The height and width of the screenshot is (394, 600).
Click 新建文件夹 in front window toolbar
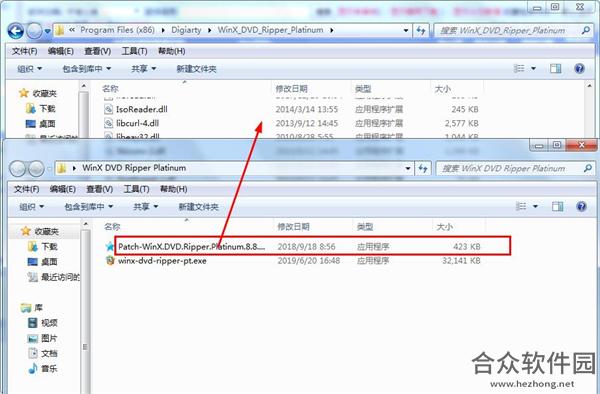click(x=198, y=207)
